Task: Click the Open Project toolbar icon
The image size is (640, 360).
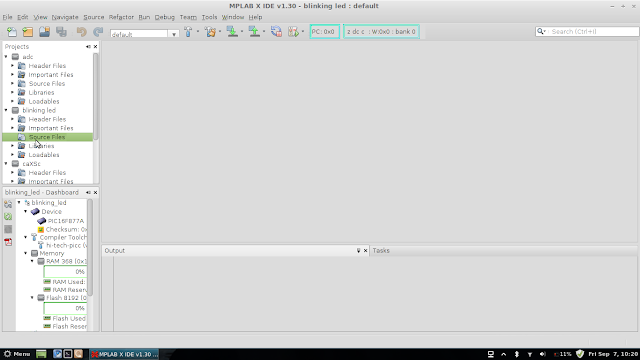Action: click(44, 32)
